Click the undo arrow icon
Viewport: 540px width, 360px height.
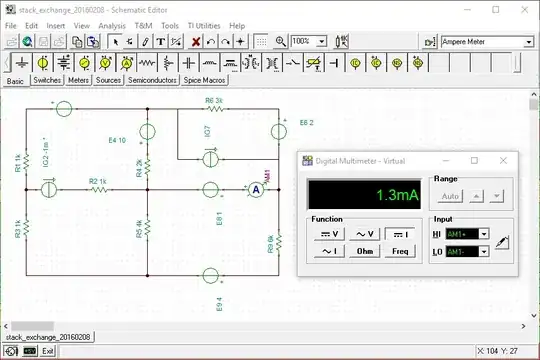point(211,42)
